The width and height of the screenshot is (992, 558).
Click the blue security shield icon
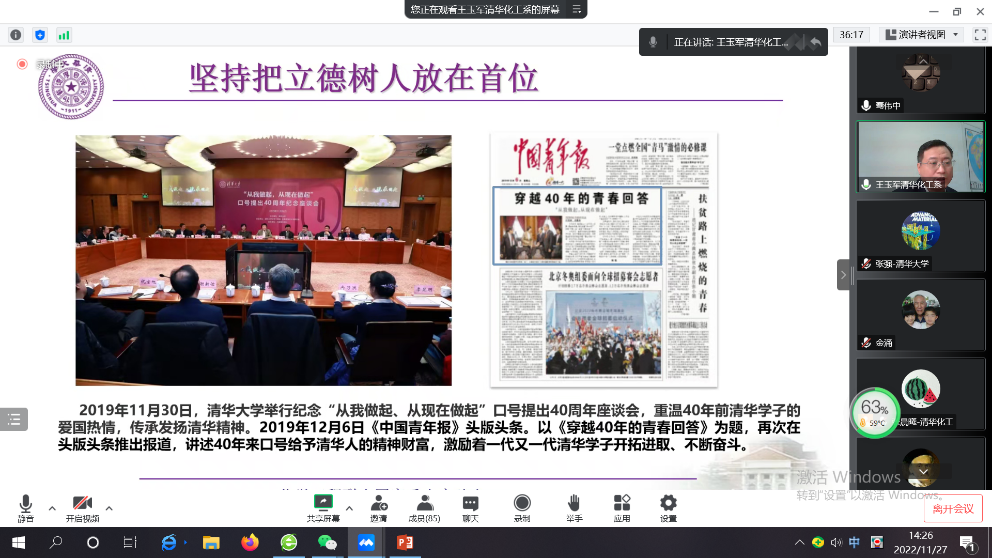(x=40, y=35)
